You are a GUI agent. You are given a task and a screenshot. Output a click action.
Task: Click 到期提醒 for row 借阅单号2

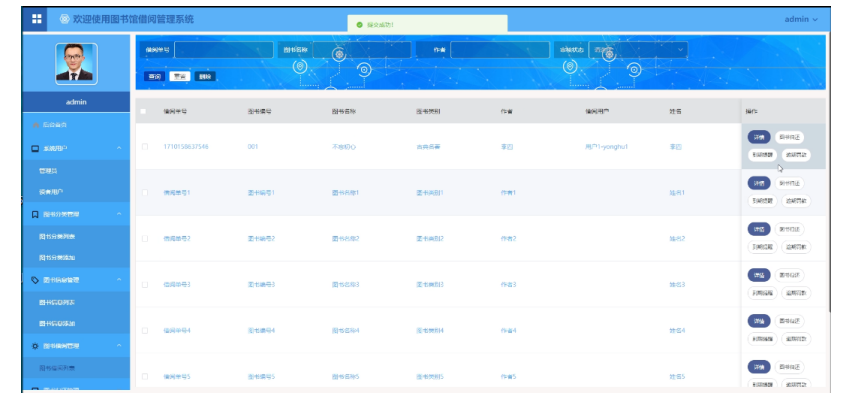(763, 247)
